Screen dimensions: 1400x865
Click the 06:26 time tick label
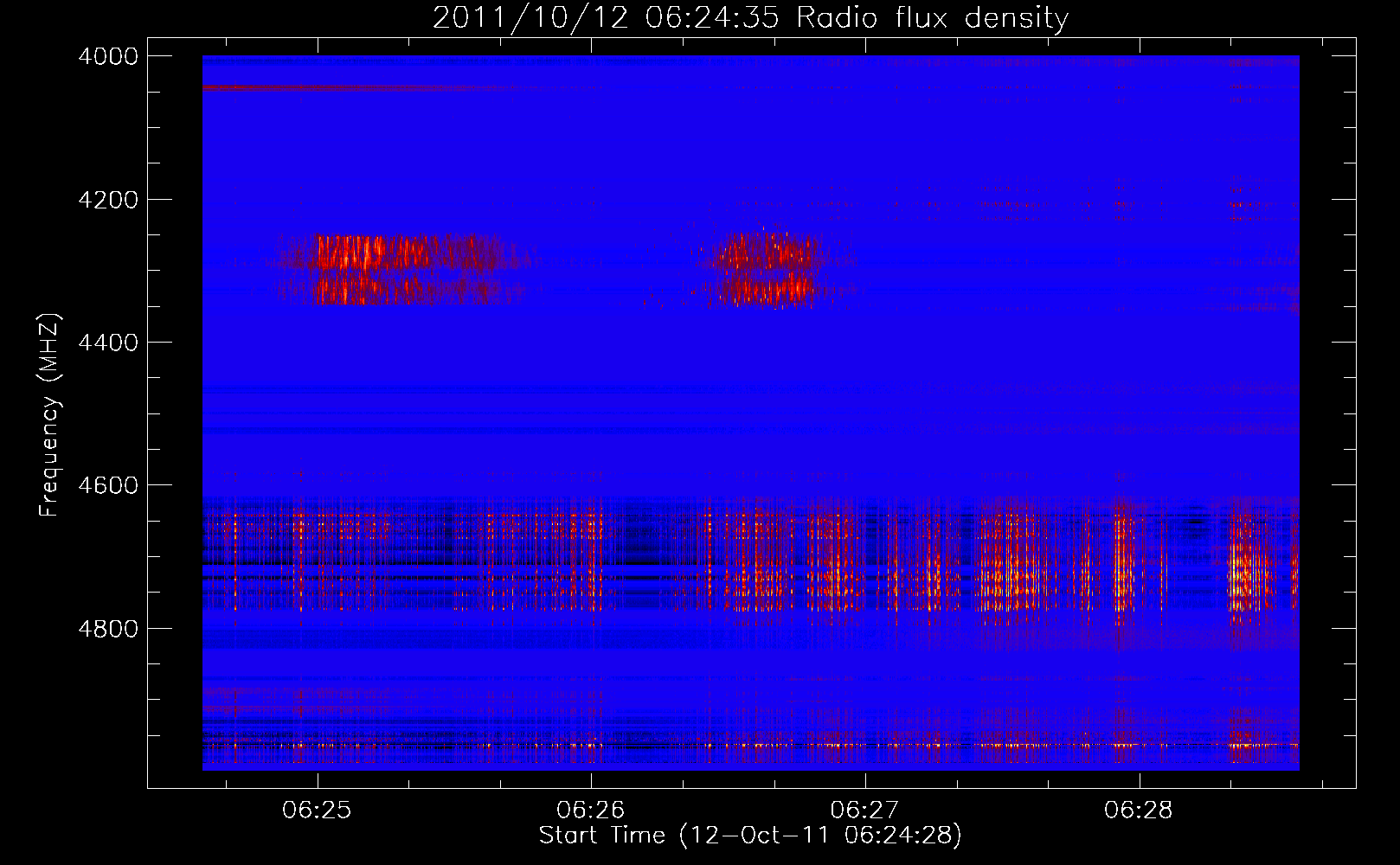(591, 811)
